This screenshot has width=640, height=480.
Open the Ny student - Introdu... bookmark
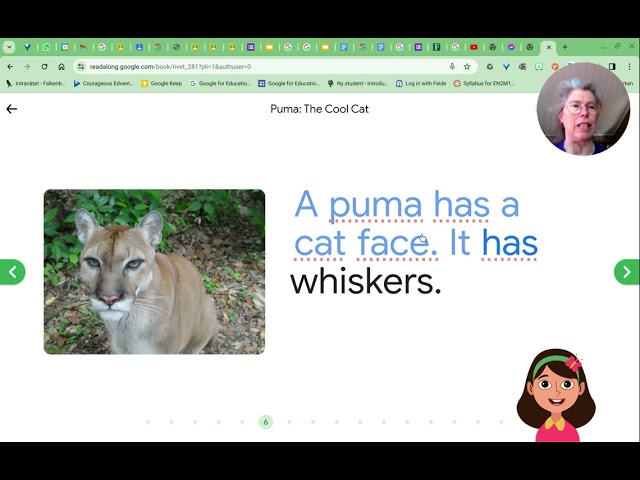(x=358, y=83)
